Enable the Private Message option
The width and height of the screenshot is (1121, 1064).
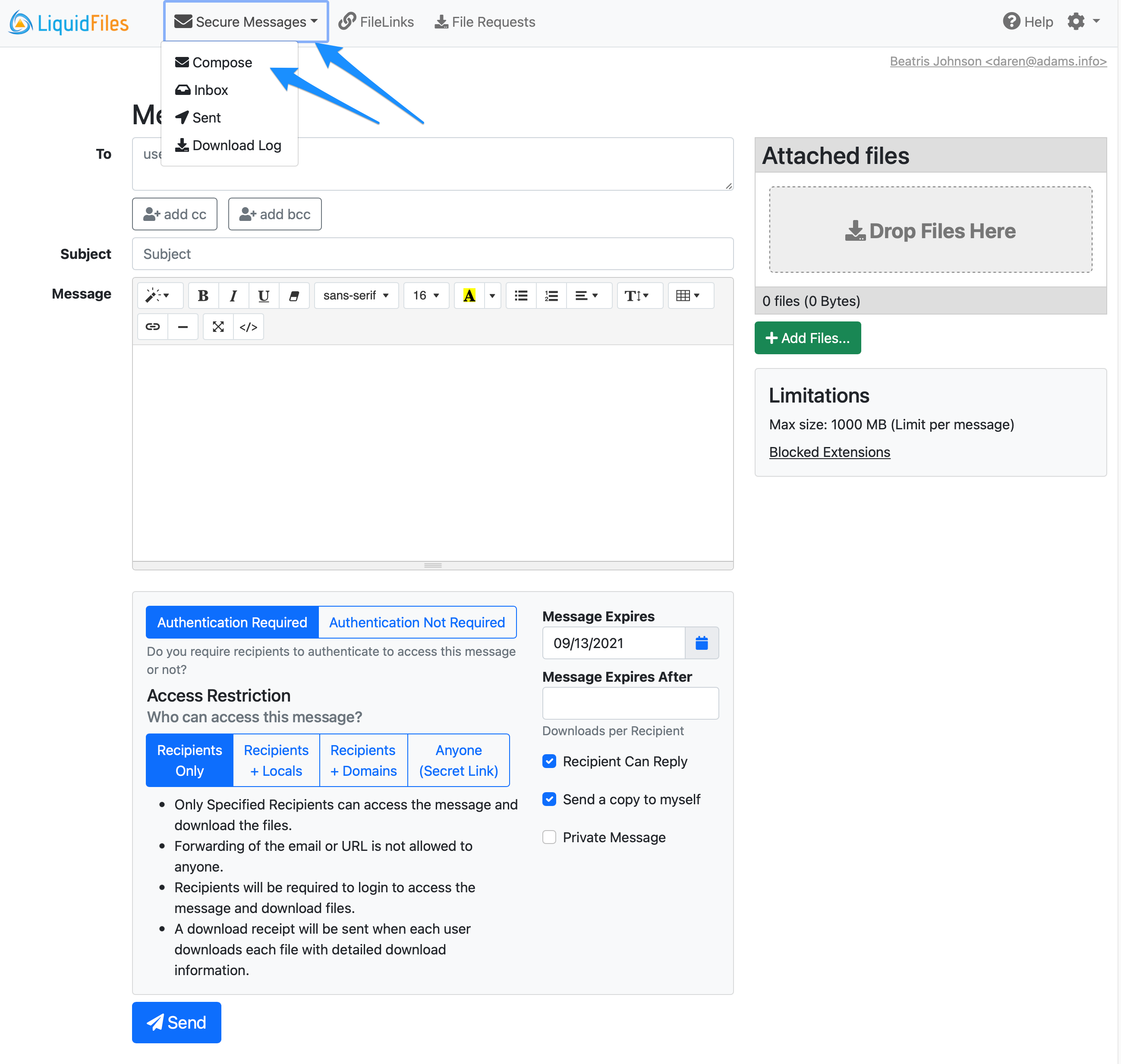(x=548, y=837)
